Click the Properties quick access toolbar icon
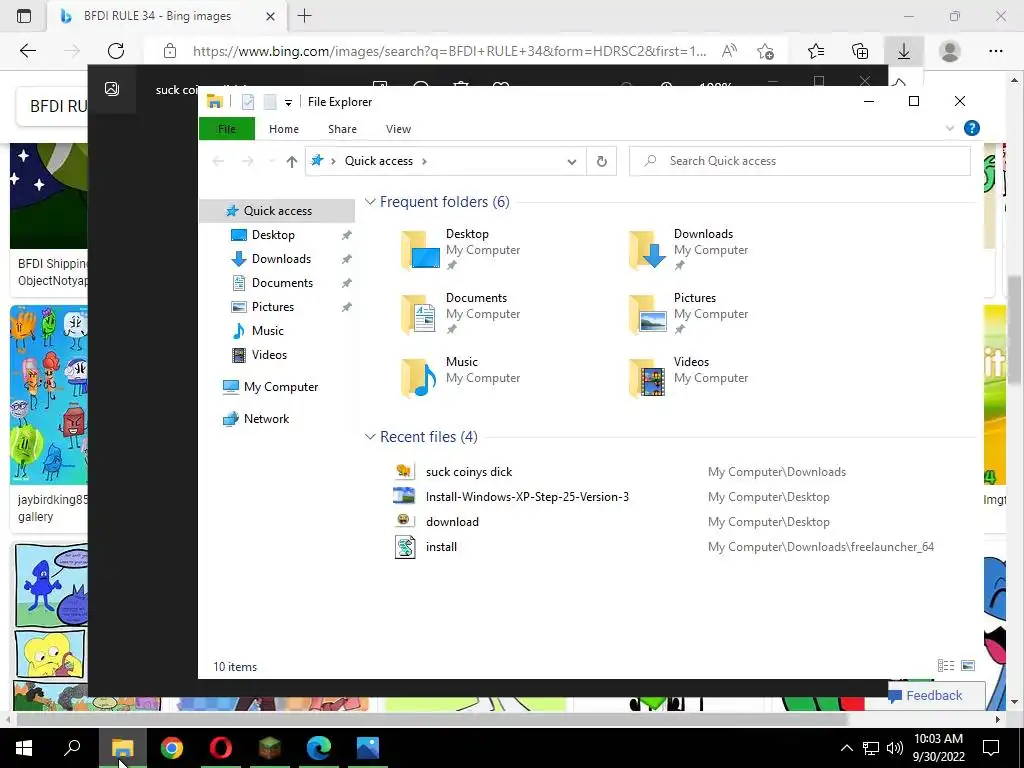1024x768 pixels. (248, 101)
